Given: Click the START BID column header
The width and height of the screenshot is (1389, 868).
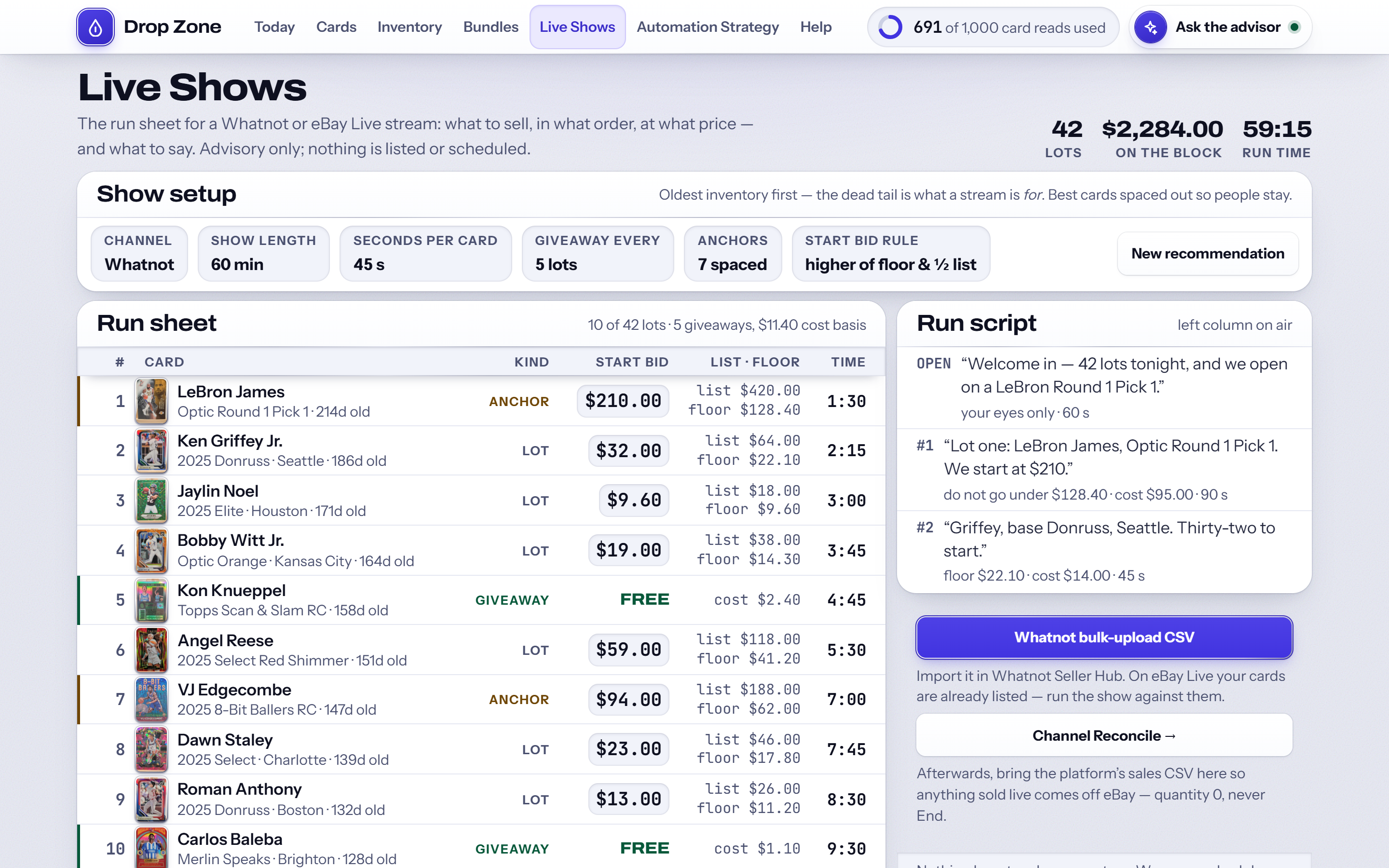Looking at the screenshot, I should pyautogui.click(x=632, y=362).
